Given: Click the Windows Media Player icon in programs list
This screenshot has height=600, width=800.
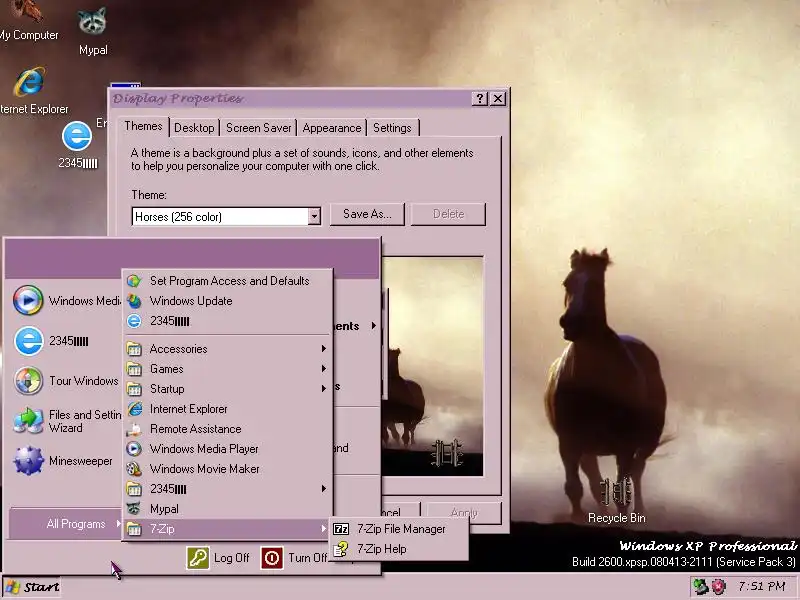Looking at the screenshot, I should click(134, 449).
